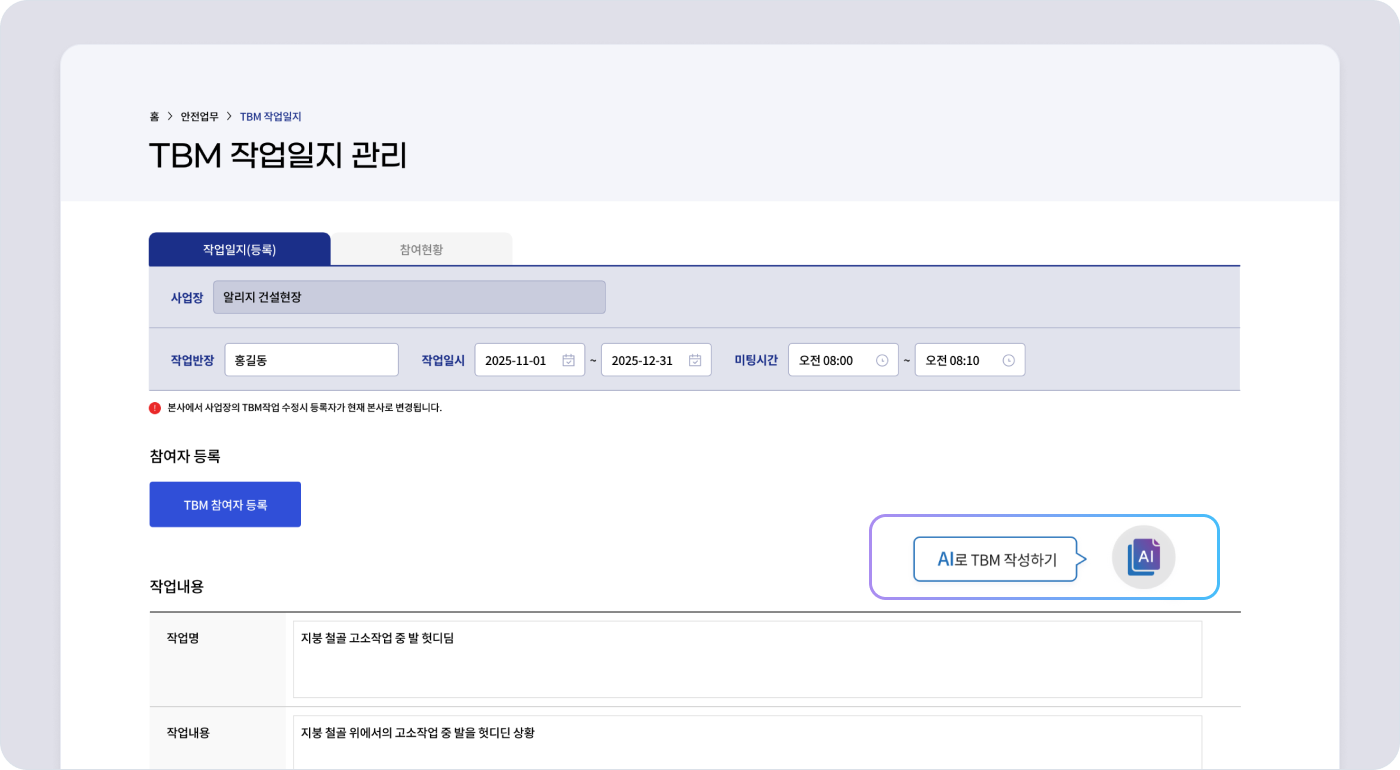Open calendar icon for end date 2025-12-31
The width and height of the screenshot is (1400, 770).
(x=695, y=360)
